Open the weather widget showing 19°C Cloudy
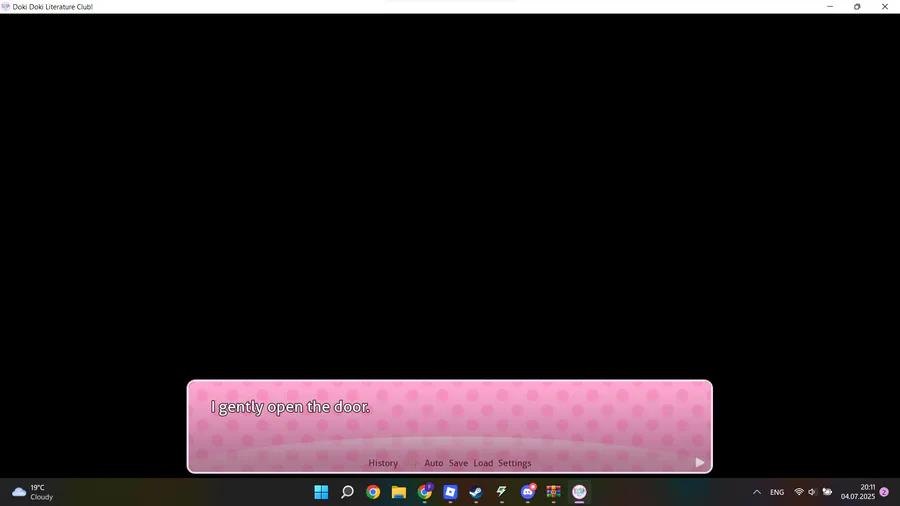The width and height of the screenshot is (900, 506). [x=33, y=492]
